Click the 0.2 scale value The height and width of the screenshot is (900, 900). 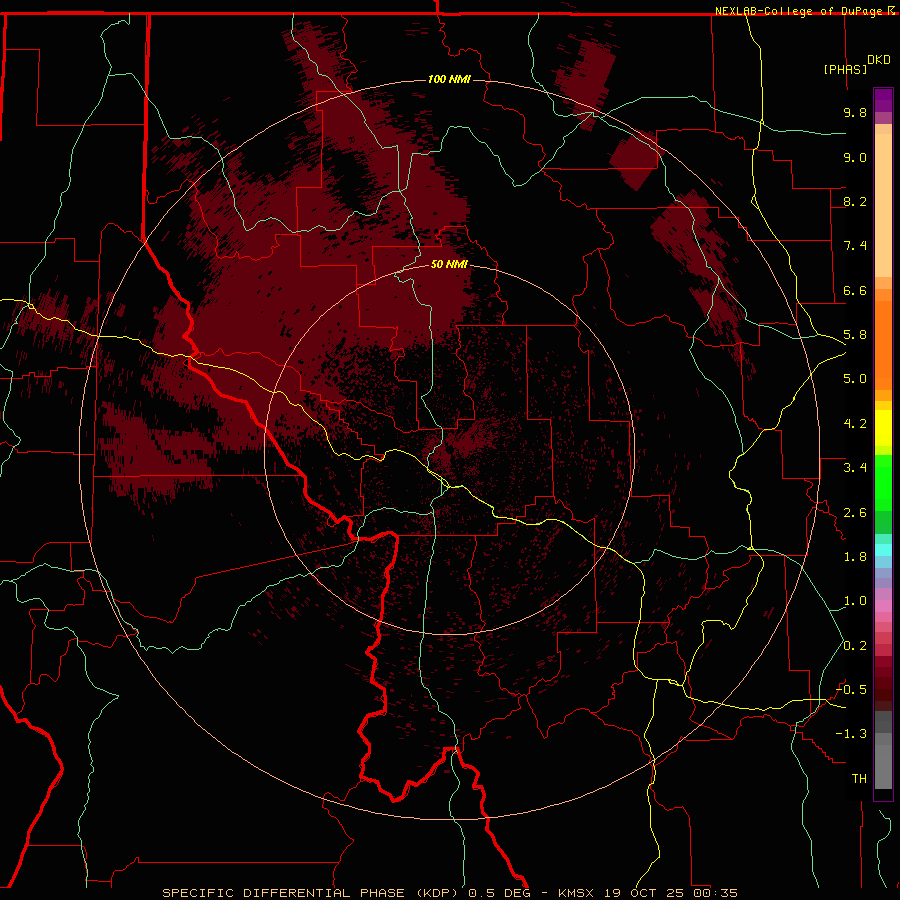855,646
